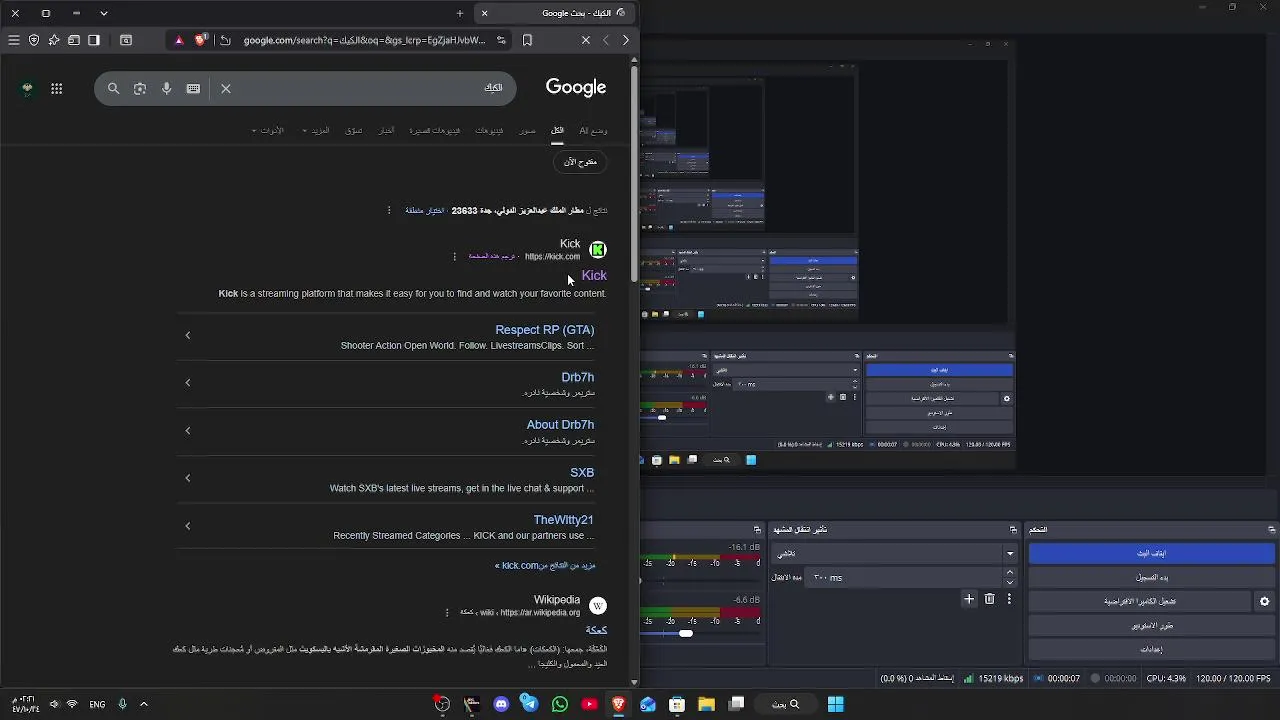Click the site settings icon in the address bar
1280x720 pixels.
(x=501, y=40)
